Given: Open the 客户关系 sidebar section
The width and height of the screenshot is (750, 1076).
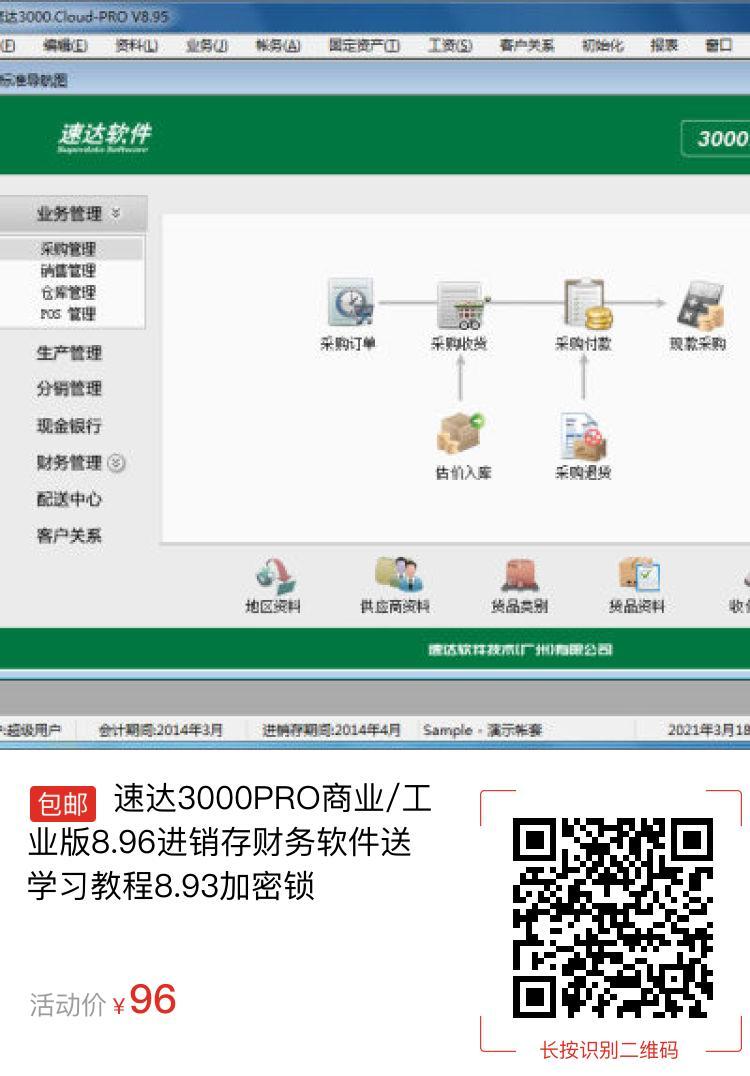Looking at the screenshot, I should 69,535.
